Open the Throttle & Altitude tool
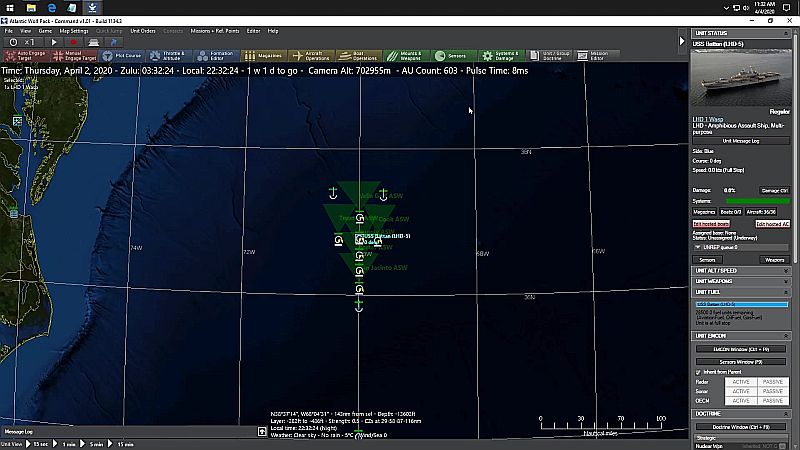This screenshot has height=450, width=800. [x=168, y=56]
